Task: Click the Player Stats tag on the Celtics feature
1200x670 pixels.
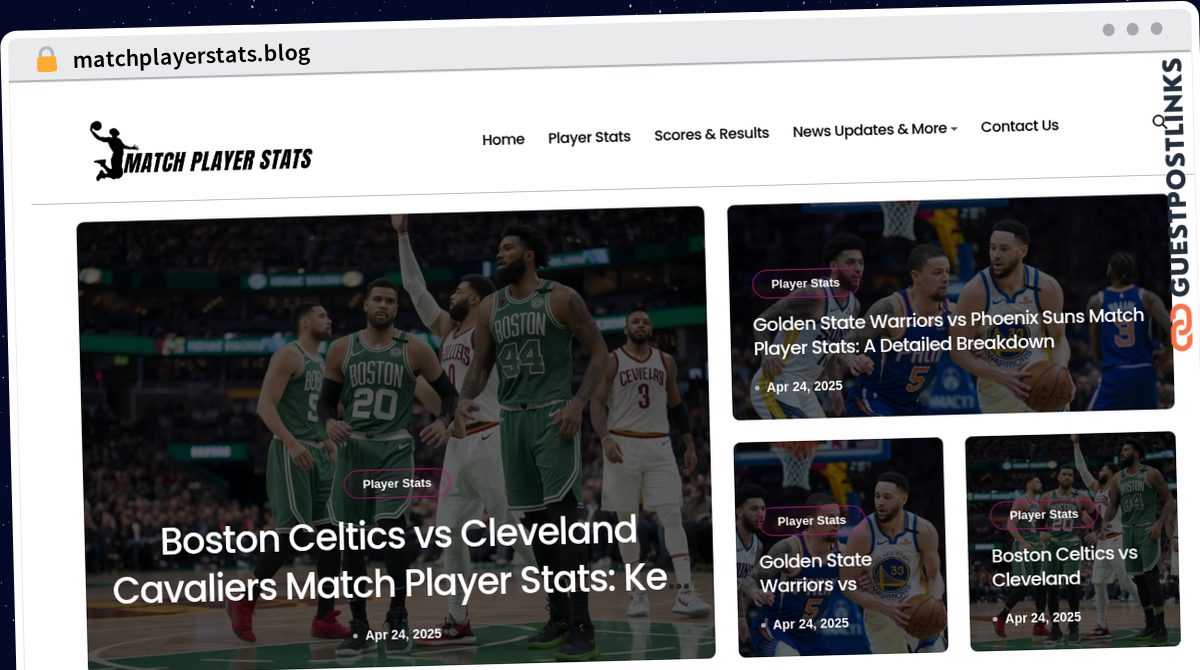Action: click(397, 484)
